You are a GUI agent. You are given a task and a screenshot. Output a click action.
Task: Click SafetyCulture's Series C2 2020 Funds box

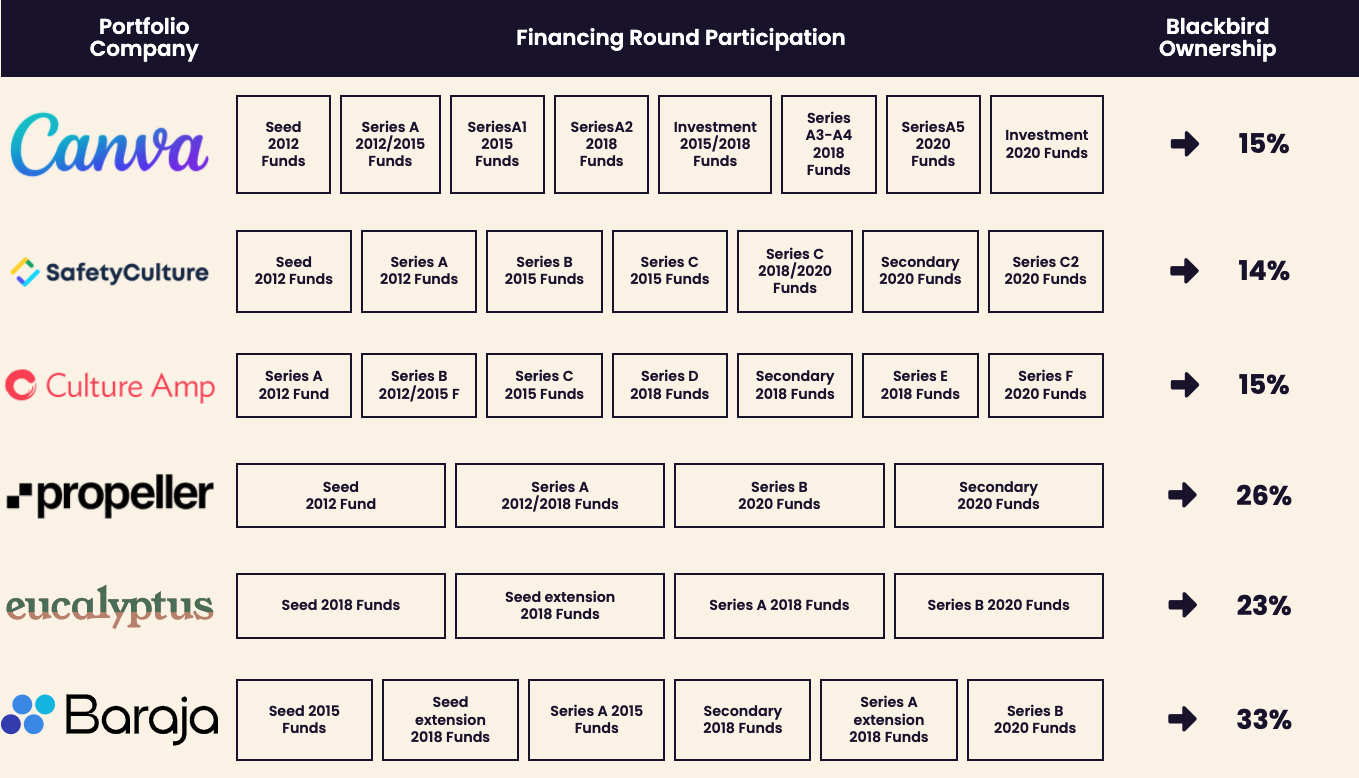click(1045, 271)
